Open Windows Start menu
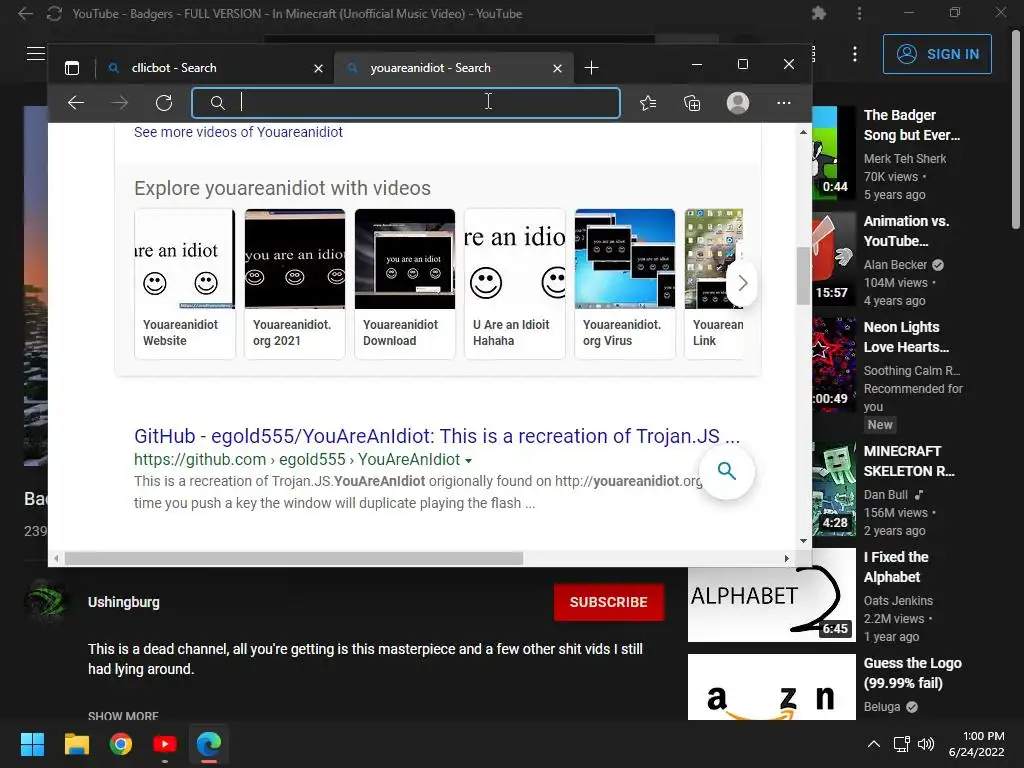The image size is (1024, 768). (x=32, y=744)
